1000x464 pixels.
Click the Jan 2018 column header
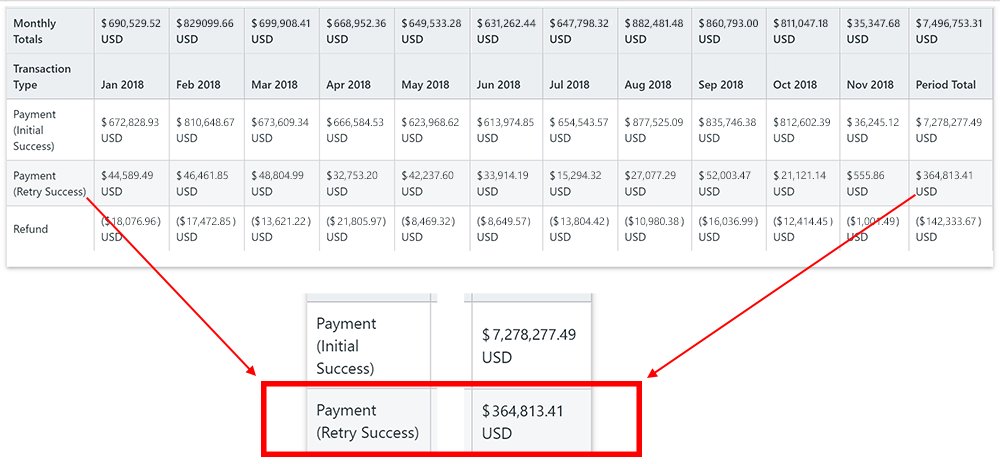click(122, 84)
